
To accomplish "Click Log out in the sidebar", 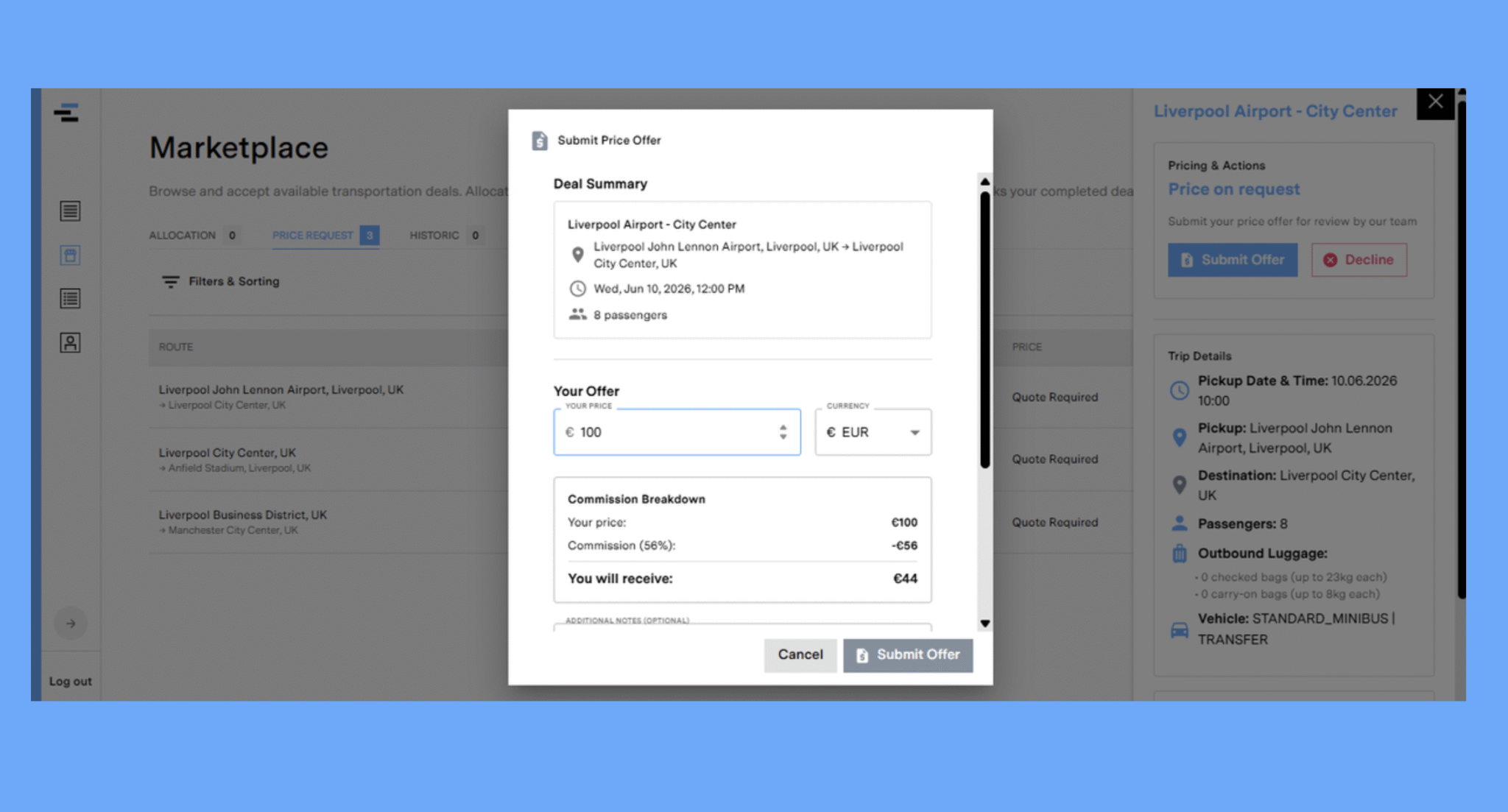I will point(71,682).
